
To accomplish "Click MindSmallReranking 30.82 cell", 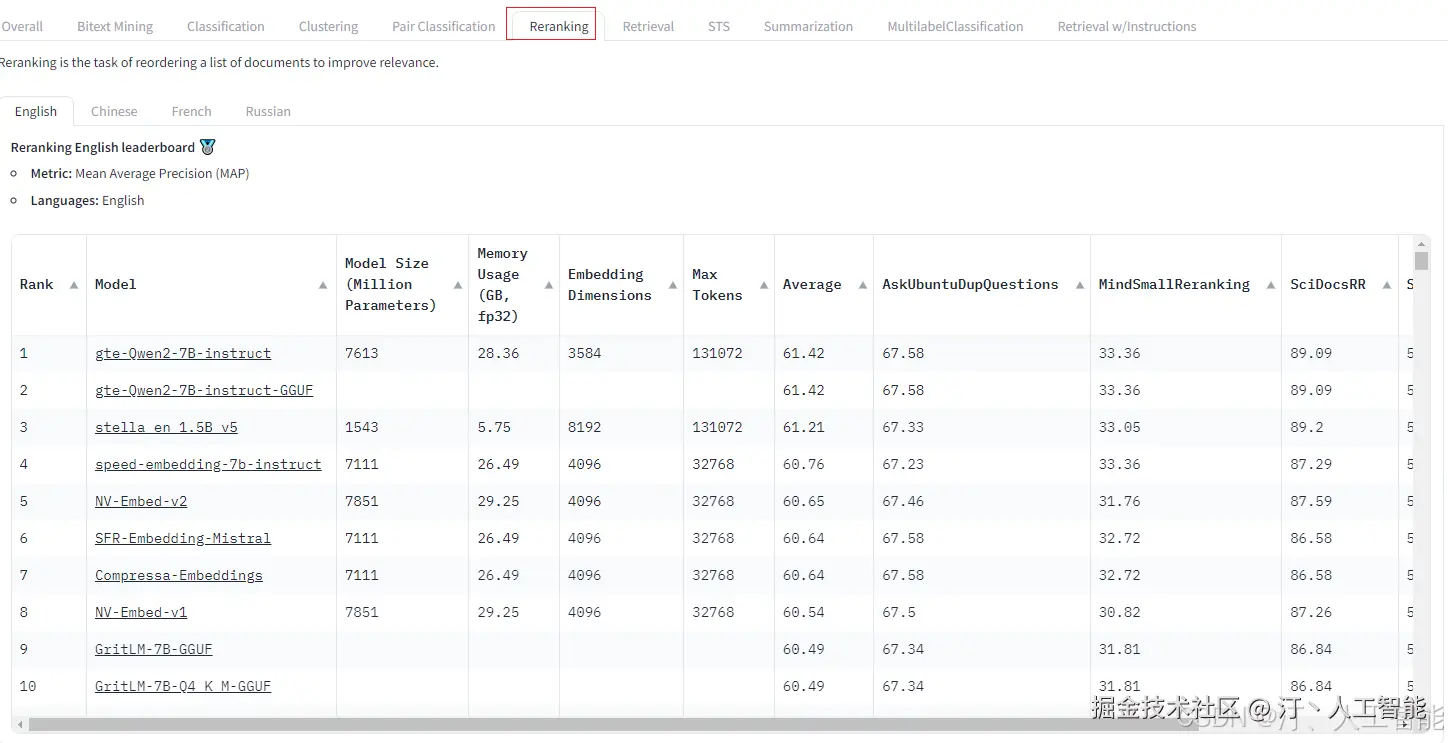I will (1119, 612).
